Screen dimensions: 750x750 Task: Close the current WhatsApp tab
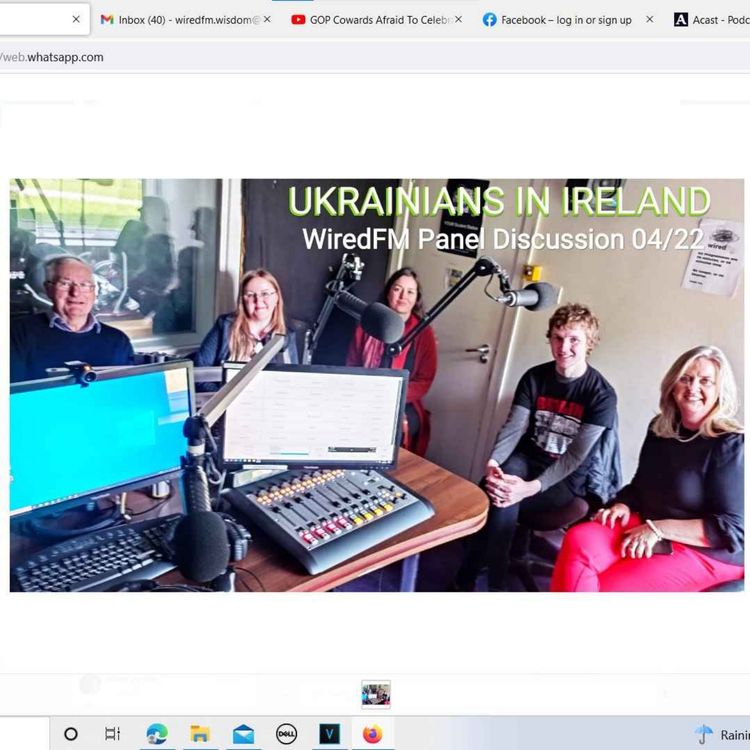coord(76,19)
